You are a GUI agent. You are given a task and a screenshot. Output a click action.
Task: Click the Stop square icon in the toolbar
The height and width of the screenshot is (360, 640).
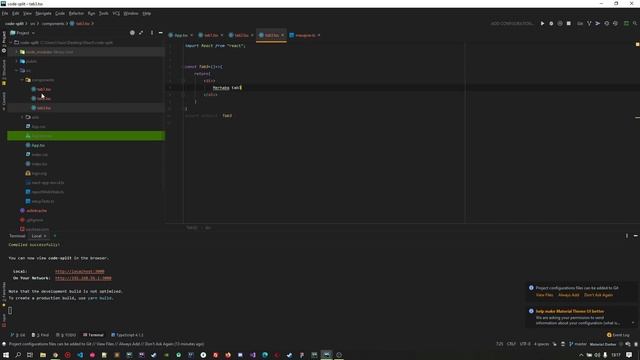point(569,24)
